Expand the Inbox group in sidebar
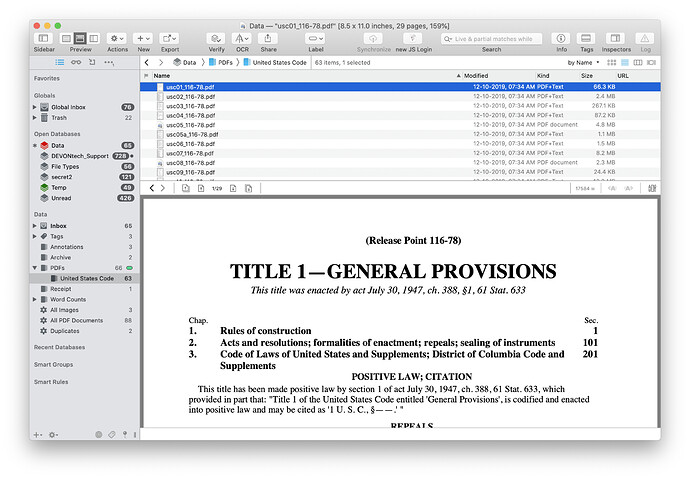 point(37,226)
